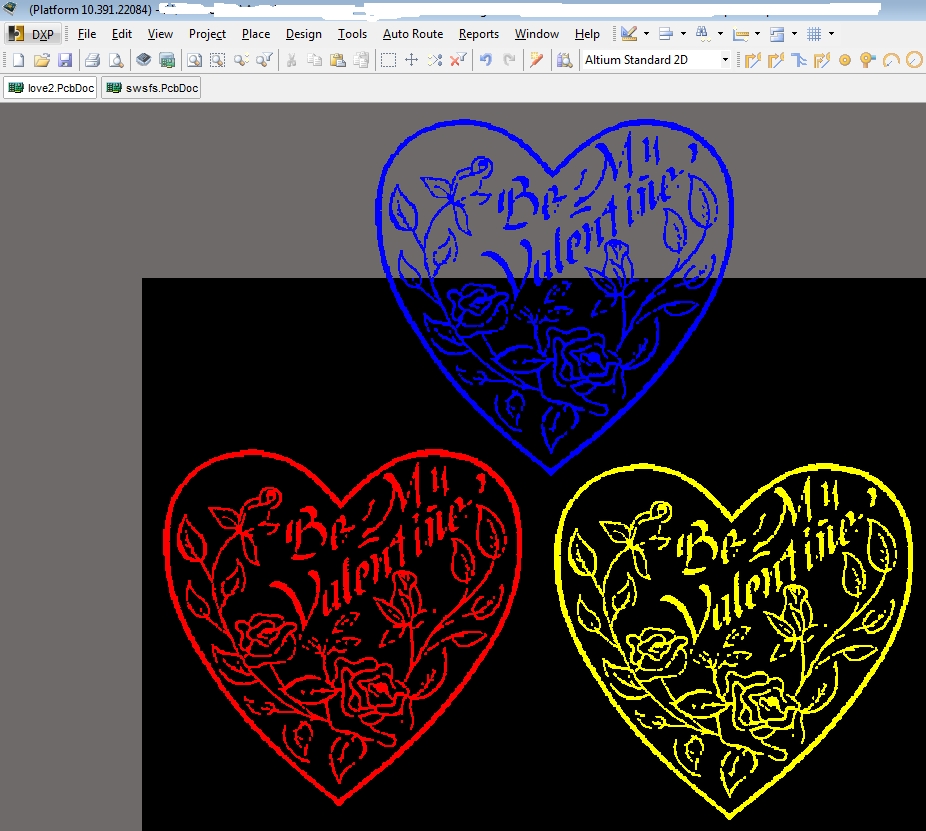The image size is (926, 831).
Task: Open the Window menu
Action: pyautogui.click(x=536, y=34)
